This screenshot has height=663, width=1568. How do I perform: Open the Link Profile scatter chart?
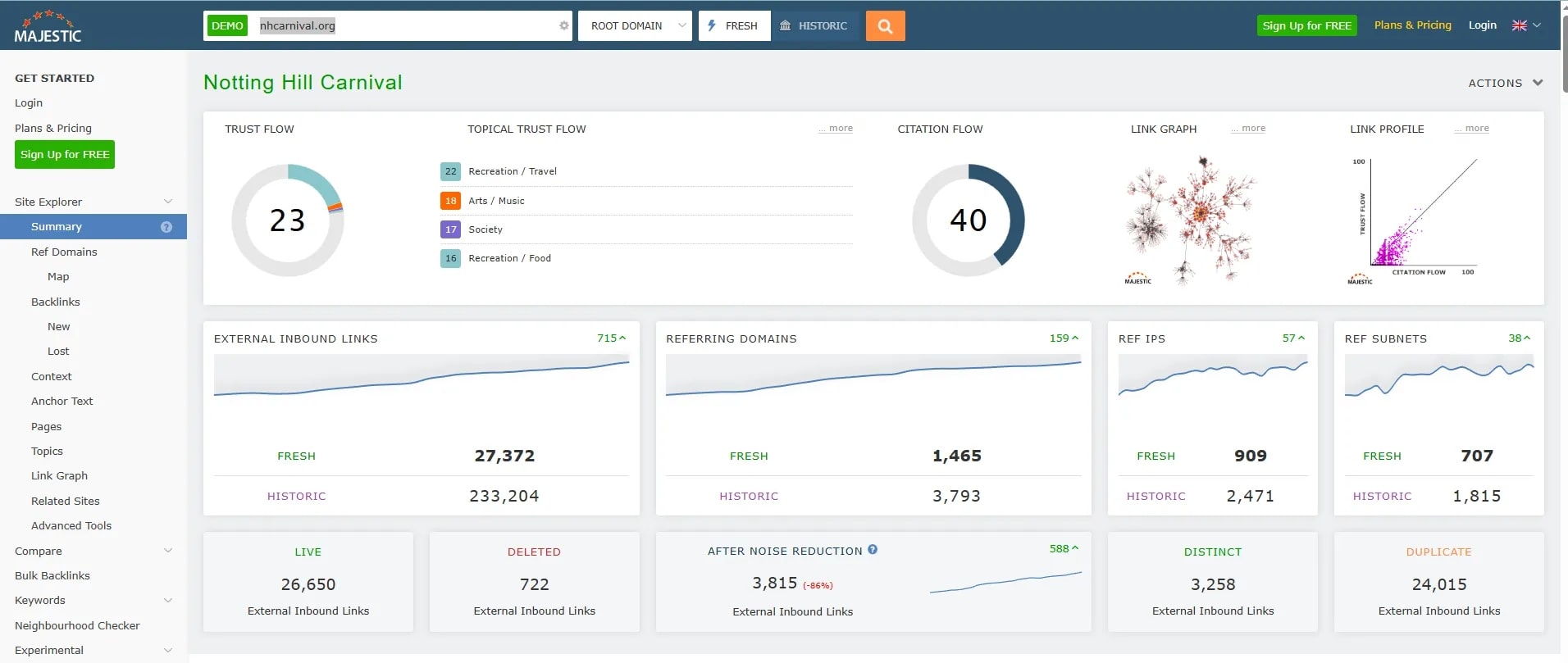point(1415,220)
